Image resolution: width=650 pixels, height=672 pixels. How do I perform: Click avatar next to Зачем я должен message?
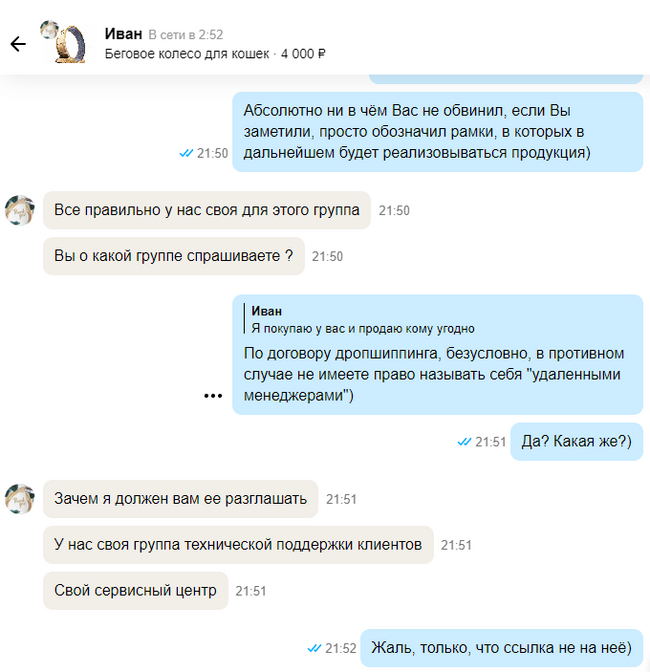(x=20, y=499)
